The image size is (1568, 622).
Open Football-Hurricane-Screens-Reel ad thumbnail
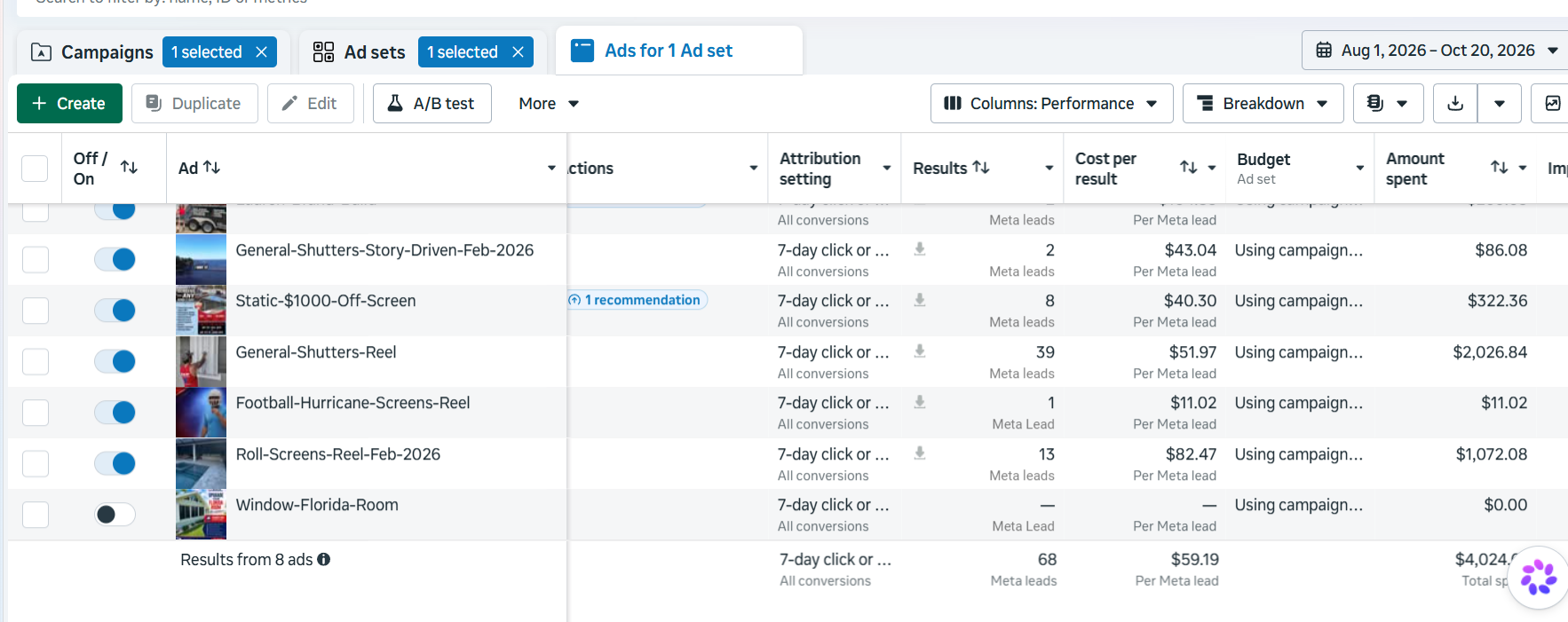[201, 413]
